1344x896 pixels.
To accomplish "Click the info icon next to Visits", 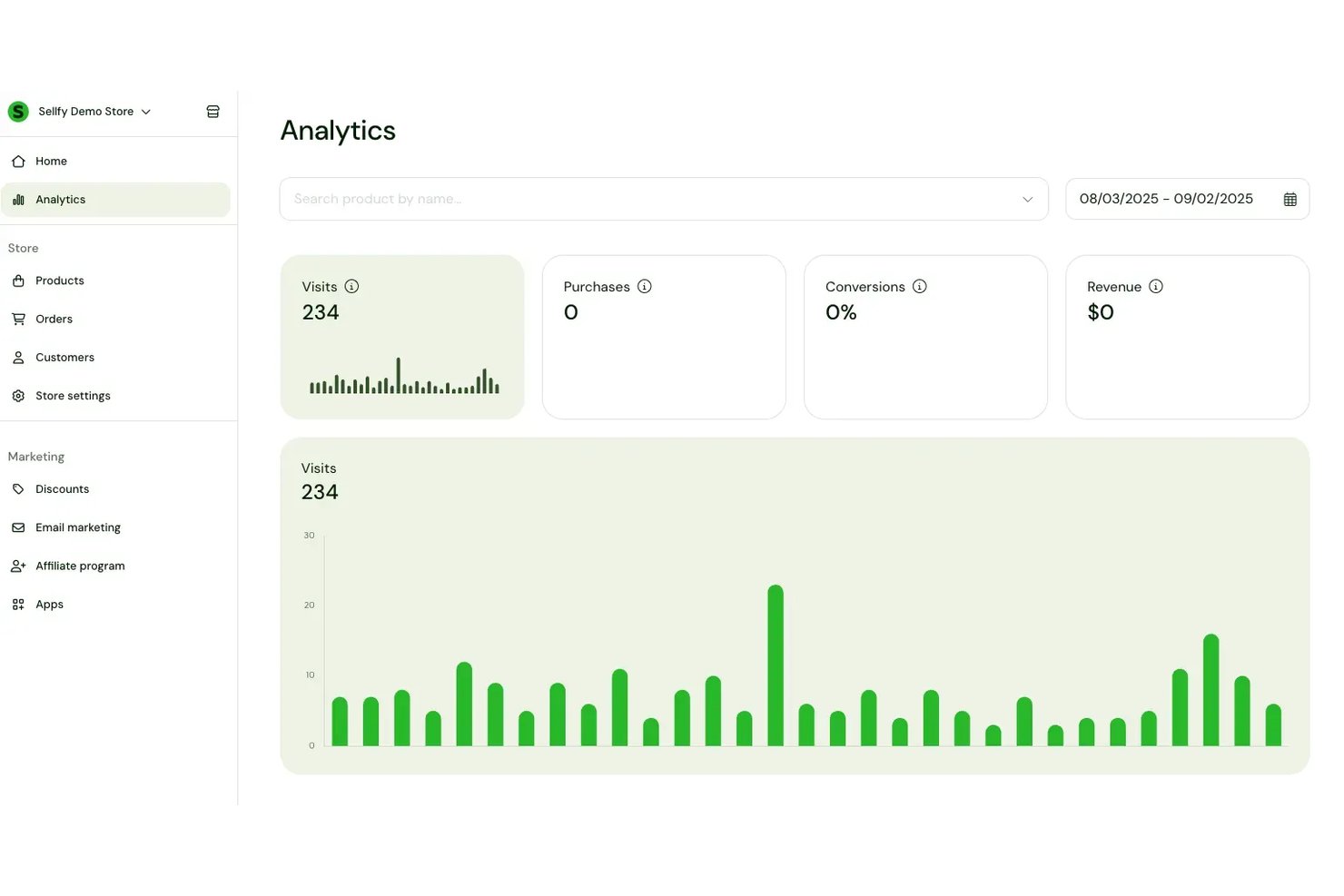I will (351, 287).
